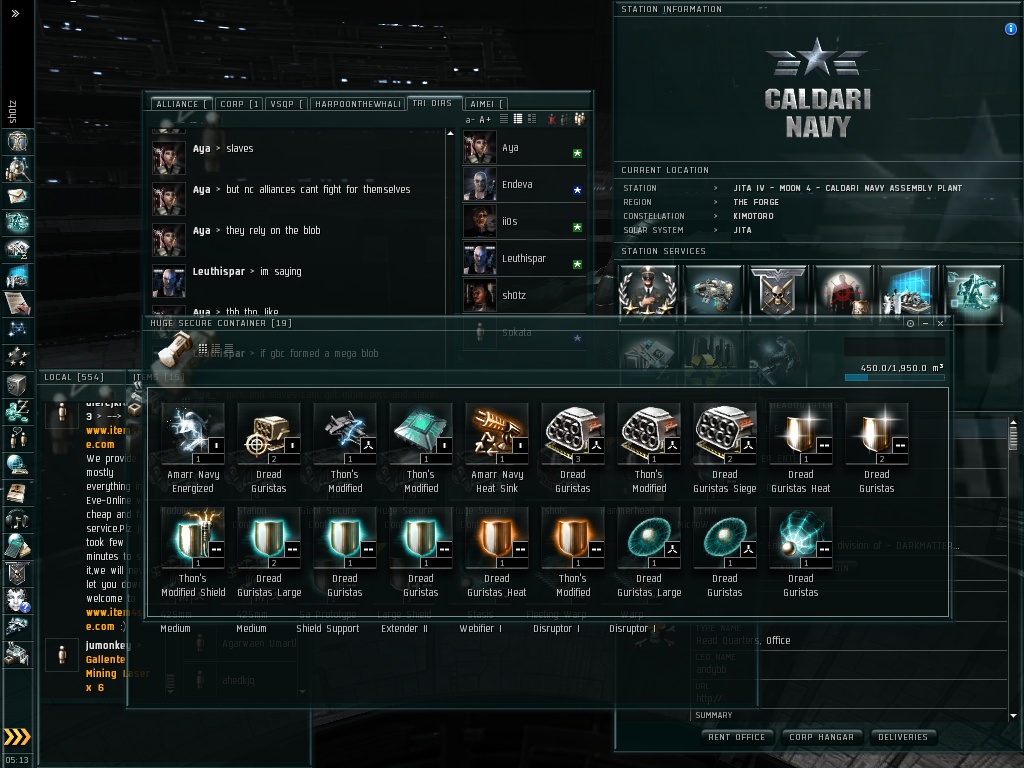Click the green standing star next to Aya
1024x768 pixels.
(577, 153)
